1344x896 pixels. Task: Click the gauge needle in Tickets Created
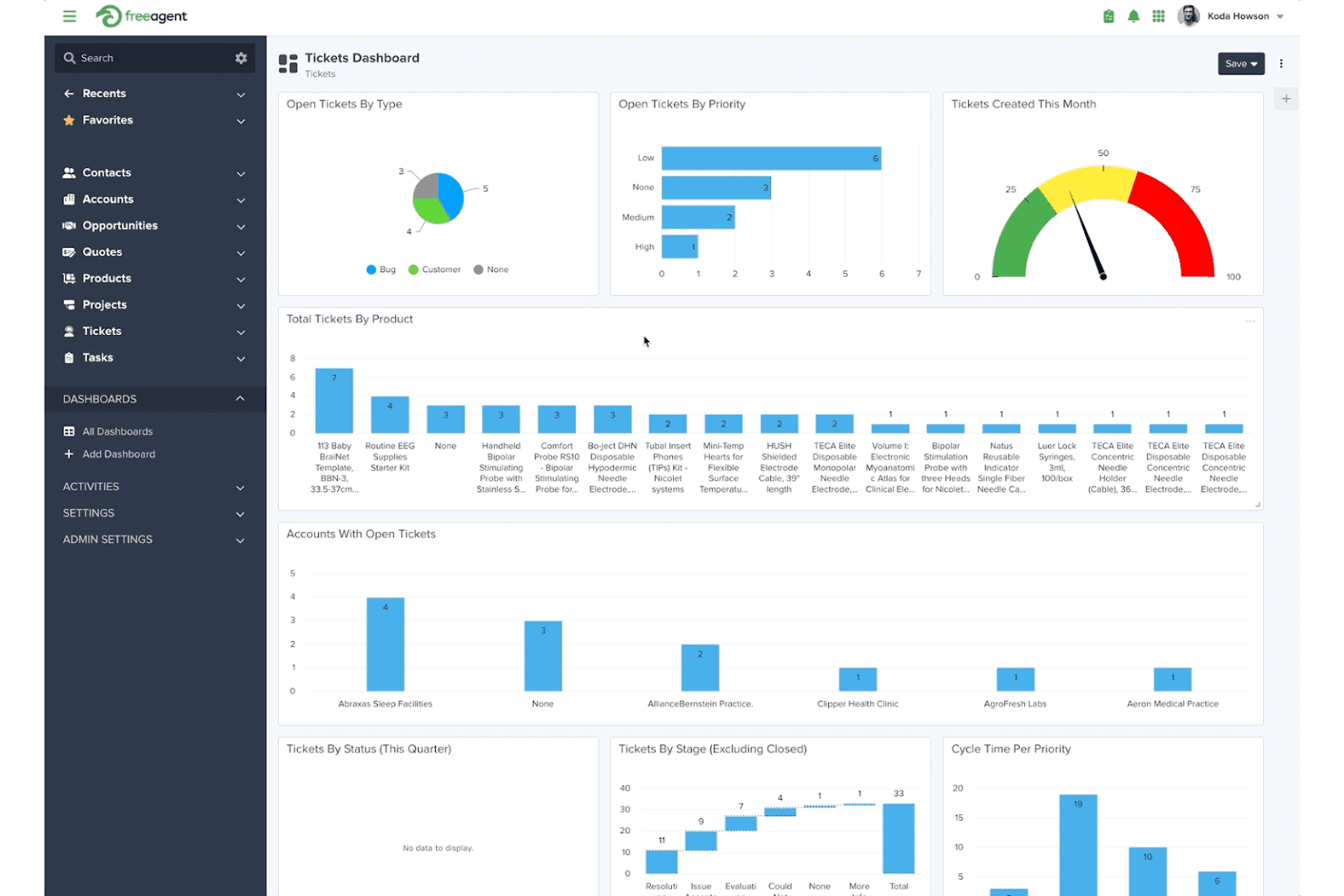pyautogui.click(x=1088, y=235)
